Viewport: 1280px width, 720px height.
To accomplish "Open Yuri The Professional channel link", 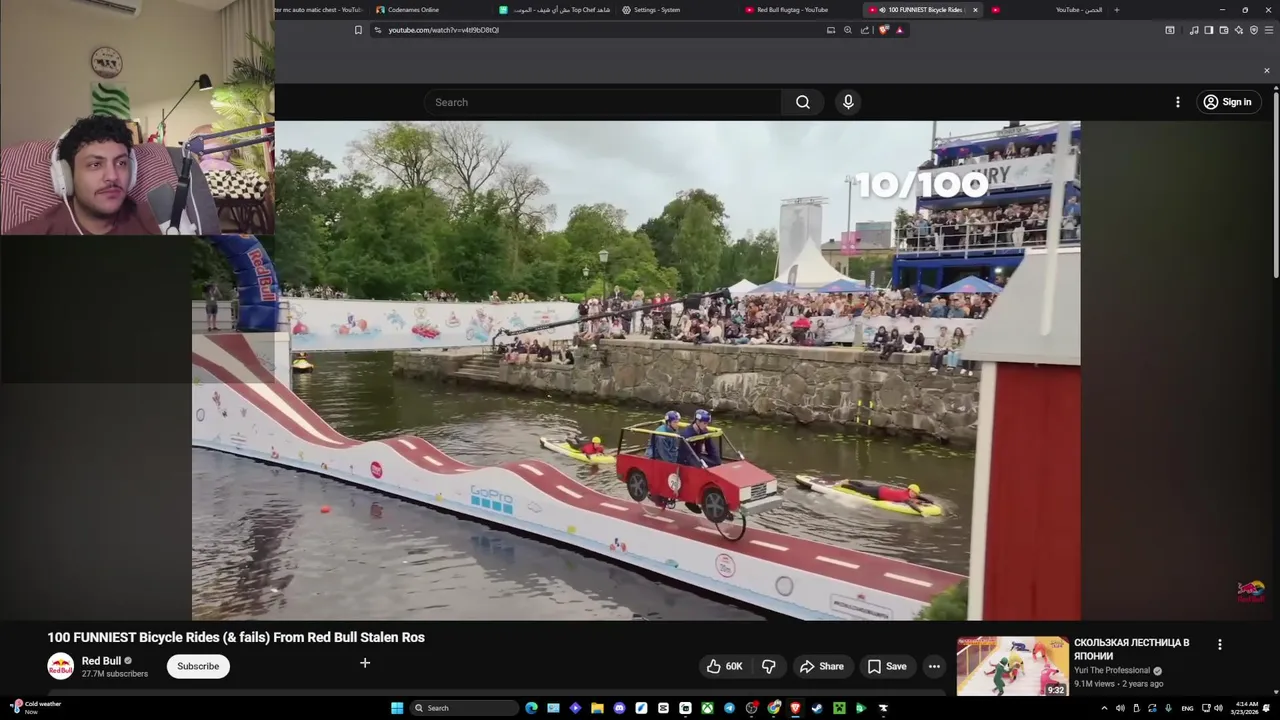I will pyautogui.click(x=1112, y=671).
